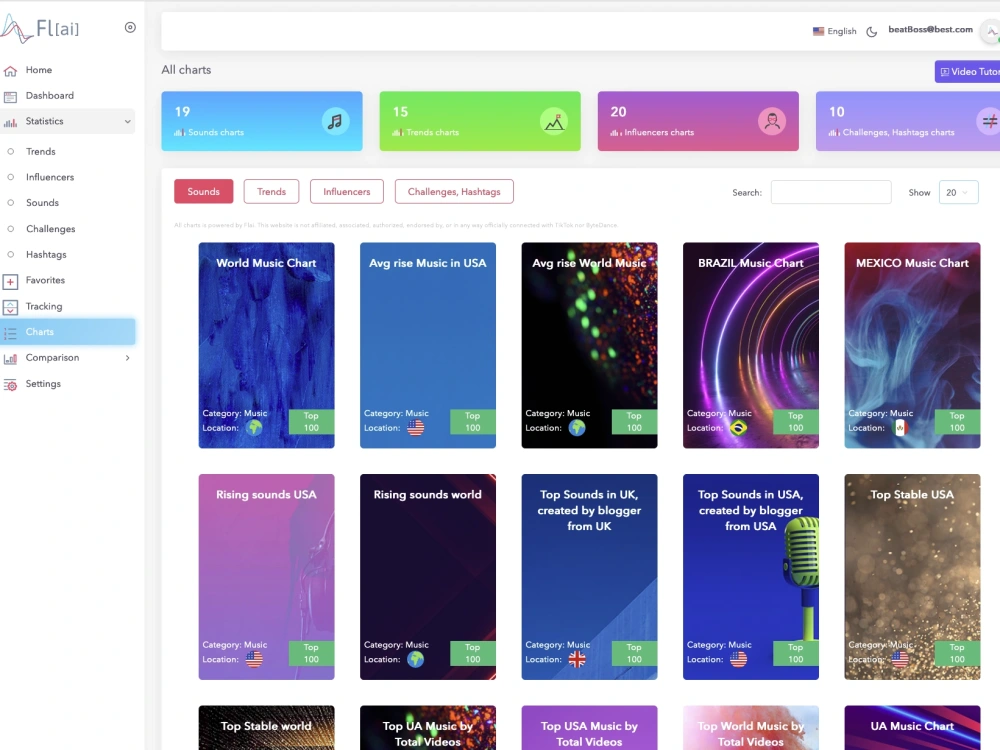1000x750 pixels.
Task: Switch to Challenges, Hashtags filter tab
Action: 454,191
